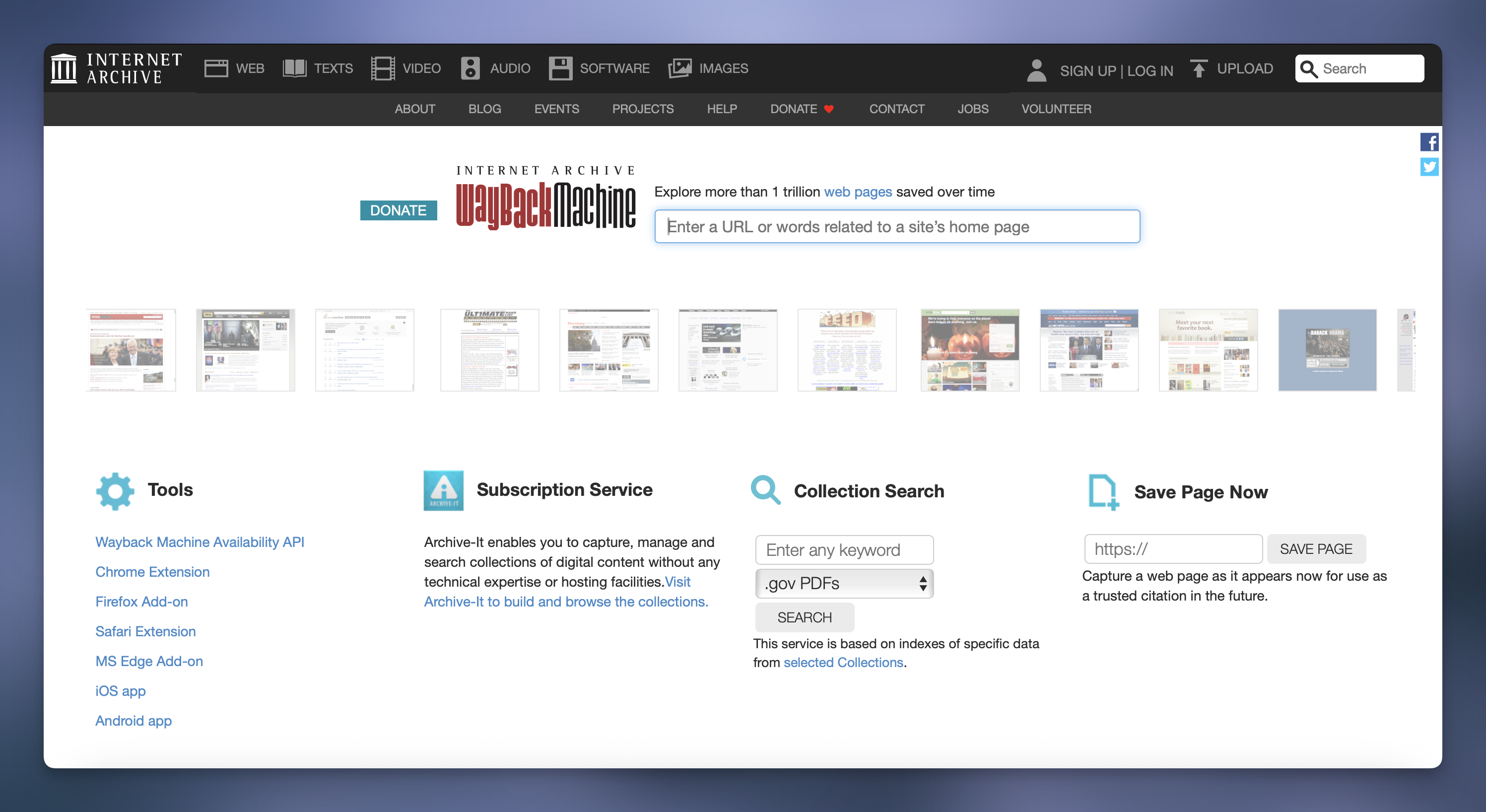1486x812 pixels.
Task: Open the Video filmstrip icon
Action: click(x=383, y=68)
